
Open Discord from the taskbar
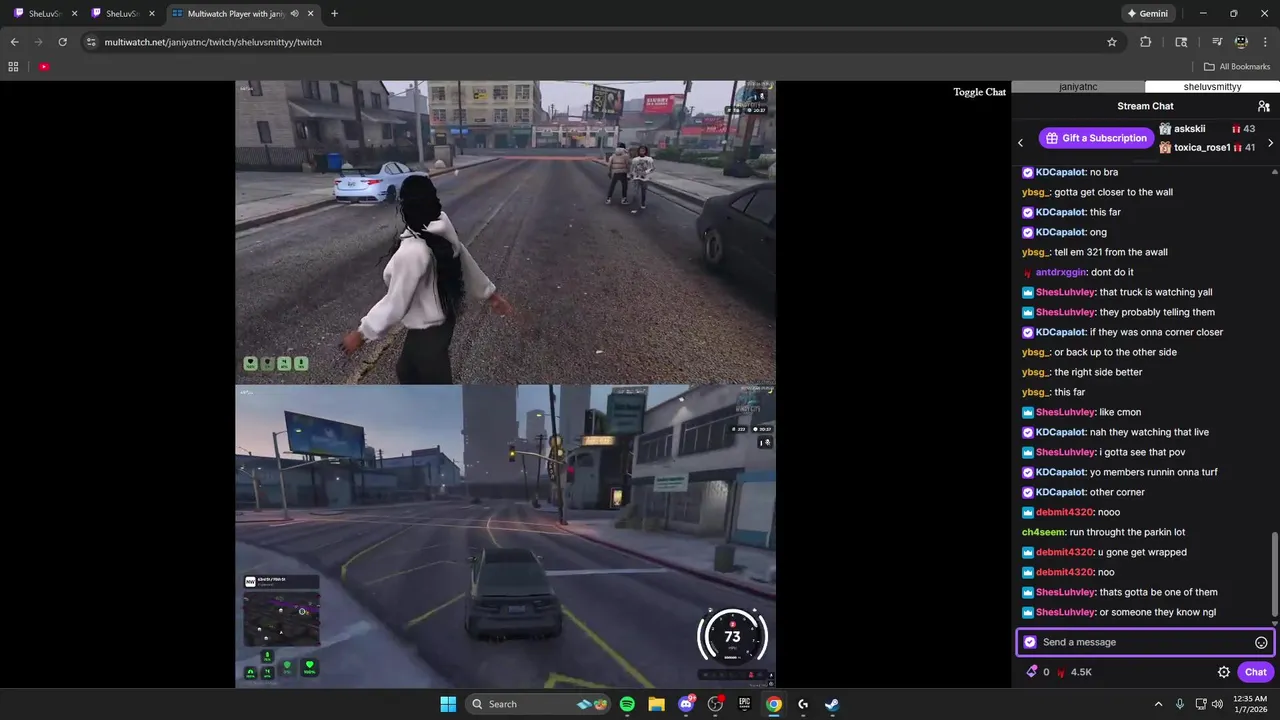point(686,704)
